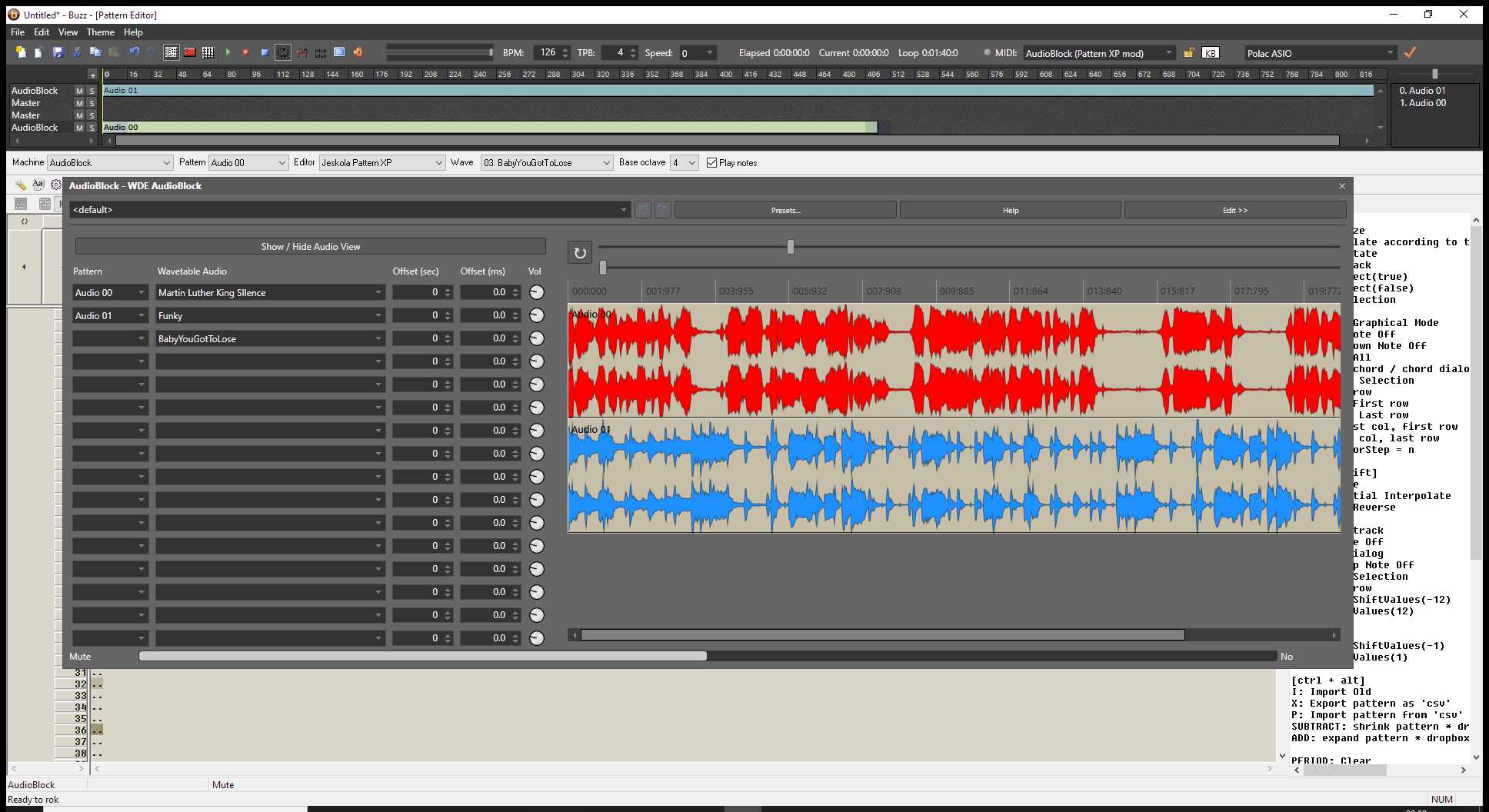Click the record-to-disk DISK icon

click(320, 52)
